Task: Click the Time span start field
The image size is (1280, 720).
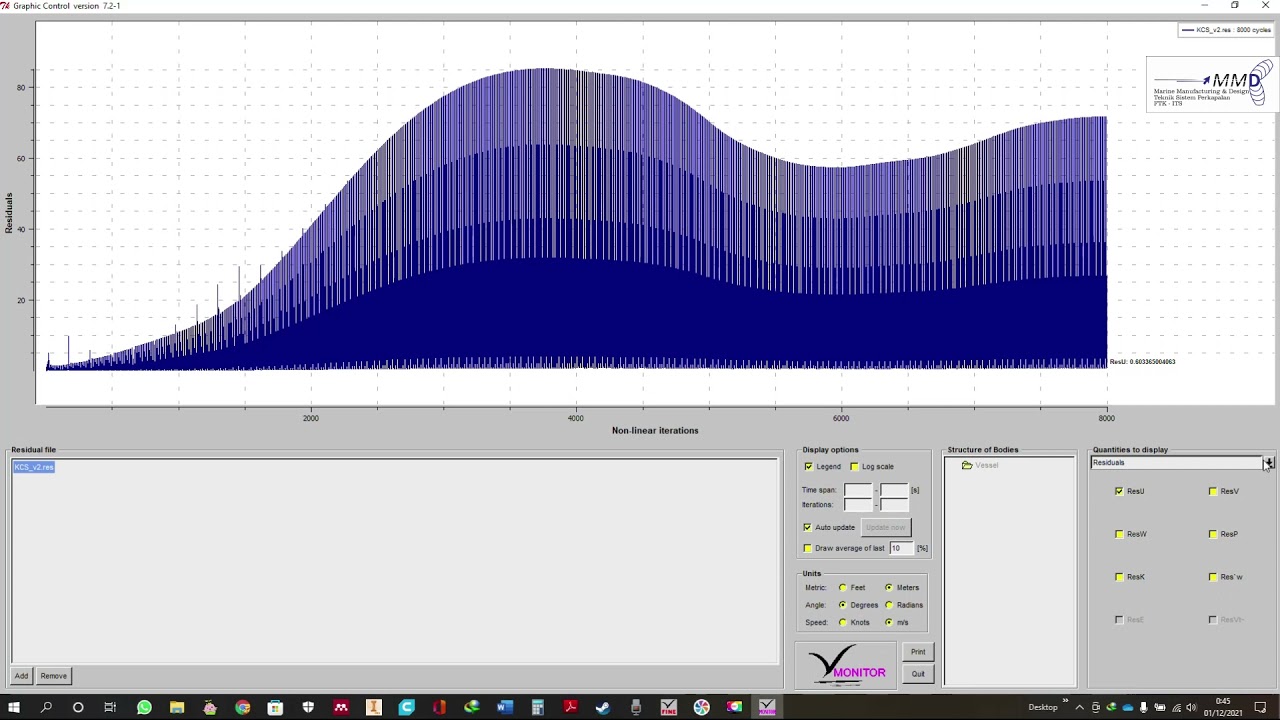Action: tap(857, 490)
